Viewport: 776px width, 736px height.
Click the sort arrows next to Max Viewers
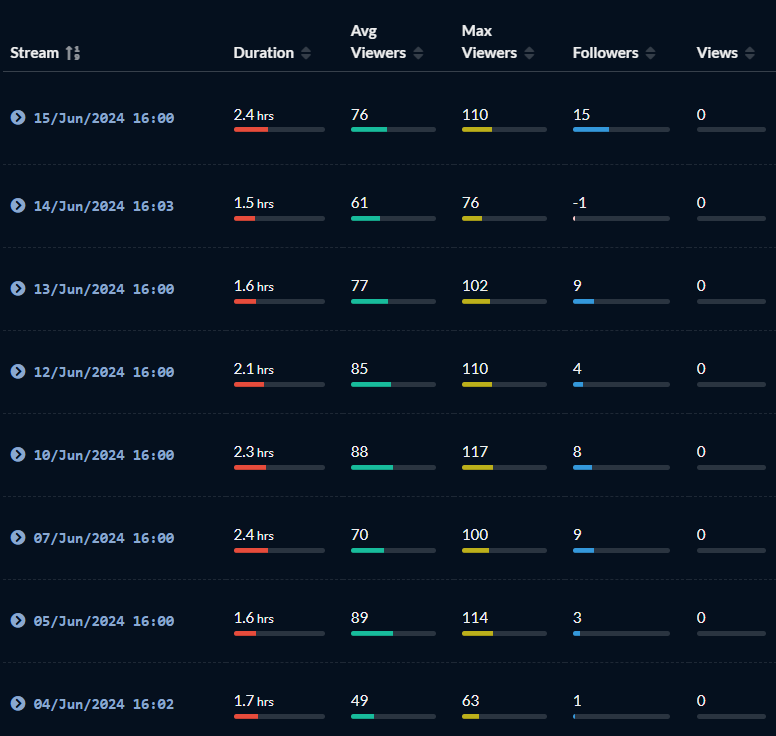click(x=529, y=53)
